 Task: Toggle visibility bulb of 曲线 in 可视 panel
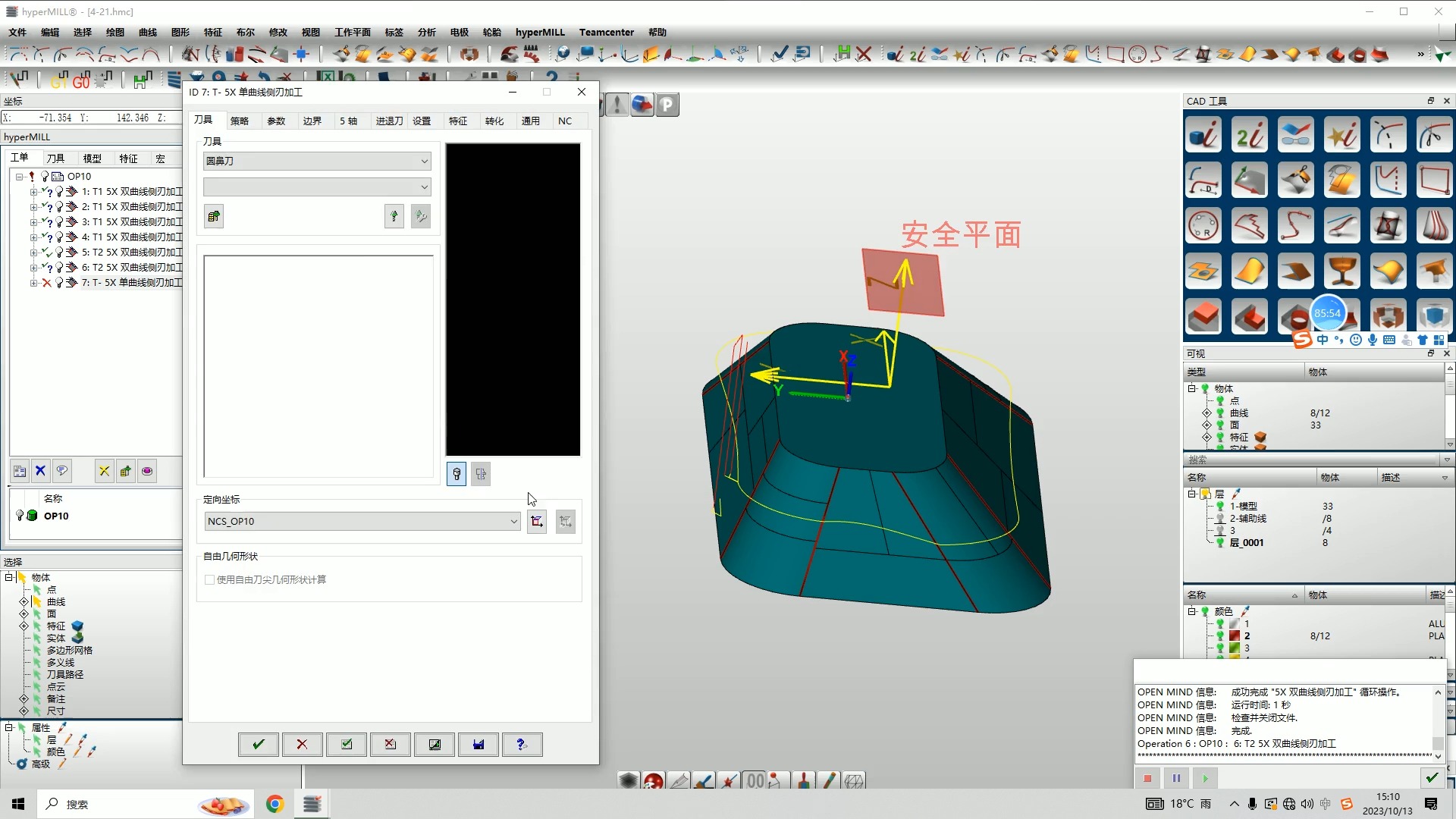tap(1220, 413)
